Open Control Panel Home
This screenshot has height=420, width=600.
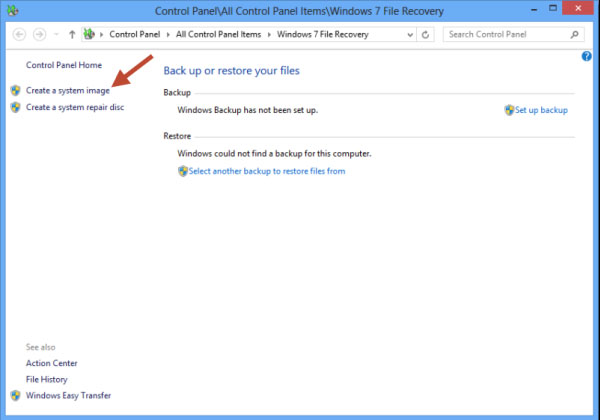click(64, 65)
